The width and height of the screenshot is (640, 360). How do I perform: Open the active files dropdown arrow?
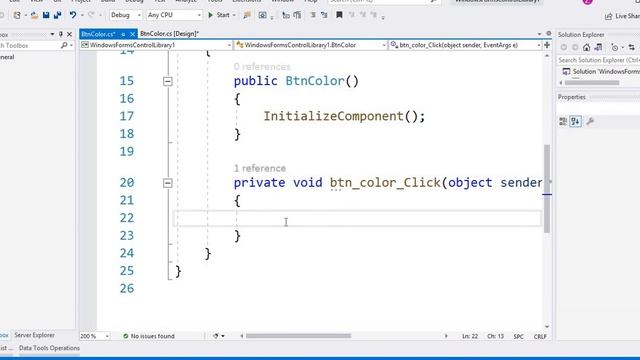(539, 34)
